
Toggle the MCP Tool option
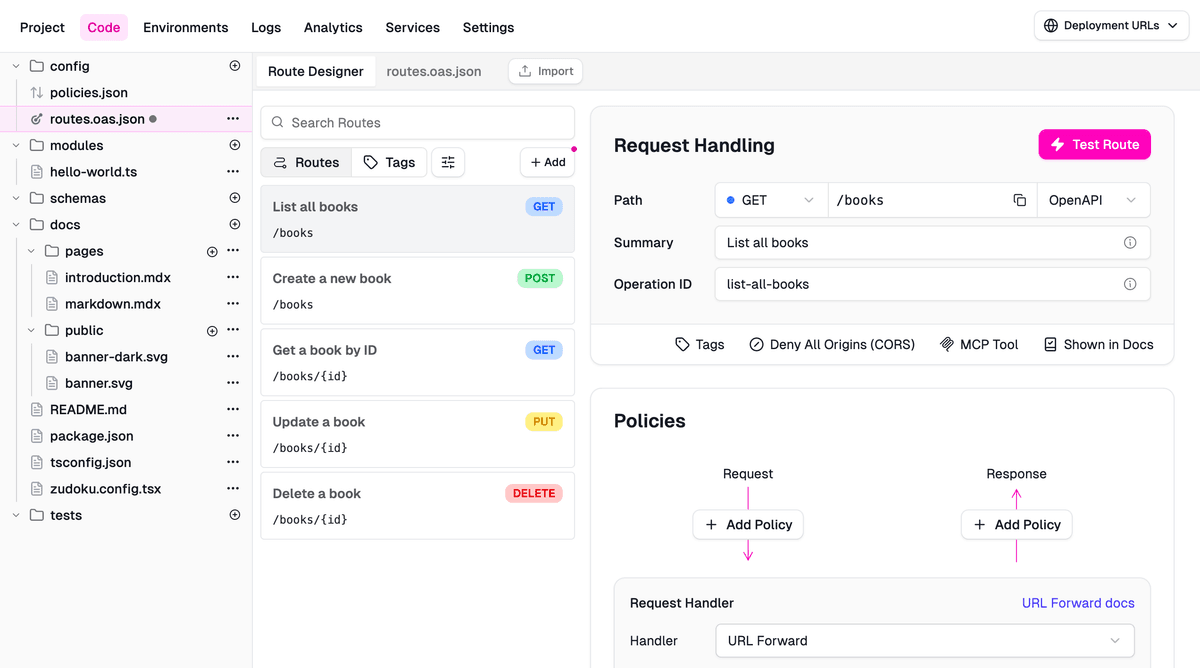pos(978,344)
